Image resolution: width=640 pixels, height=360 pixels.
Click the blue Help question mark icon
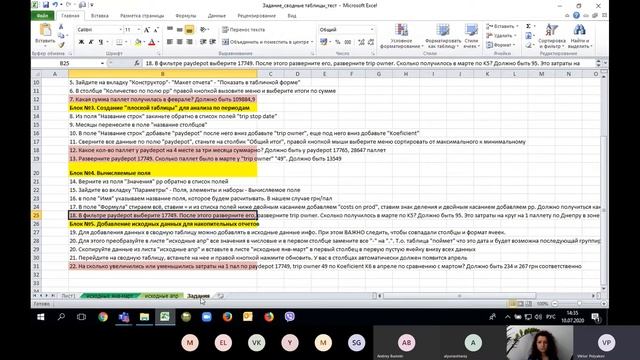point(576,16)
